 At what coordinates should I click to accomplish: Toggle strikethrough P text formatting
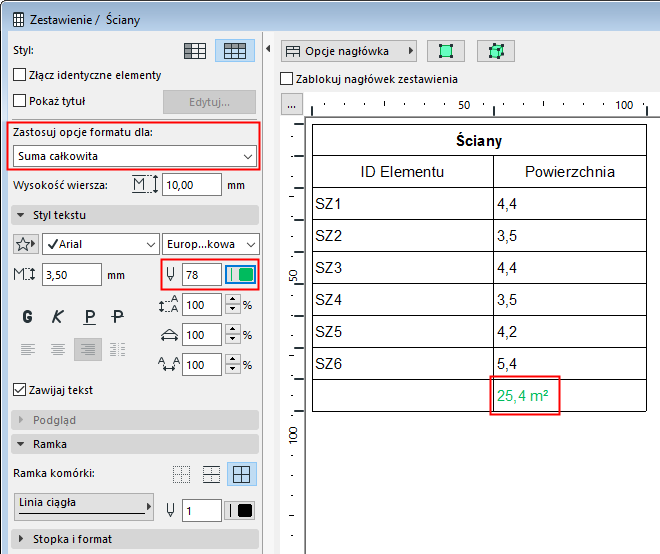[118, 316]
